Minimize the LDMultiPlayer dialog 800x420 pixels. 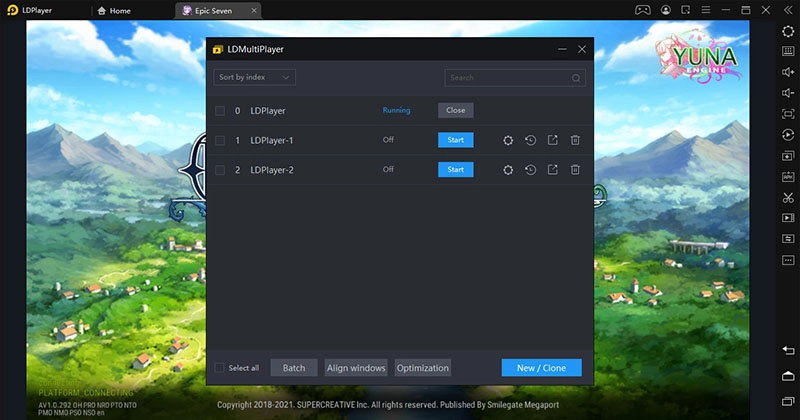pyautogui.click(x=562, y=49)
